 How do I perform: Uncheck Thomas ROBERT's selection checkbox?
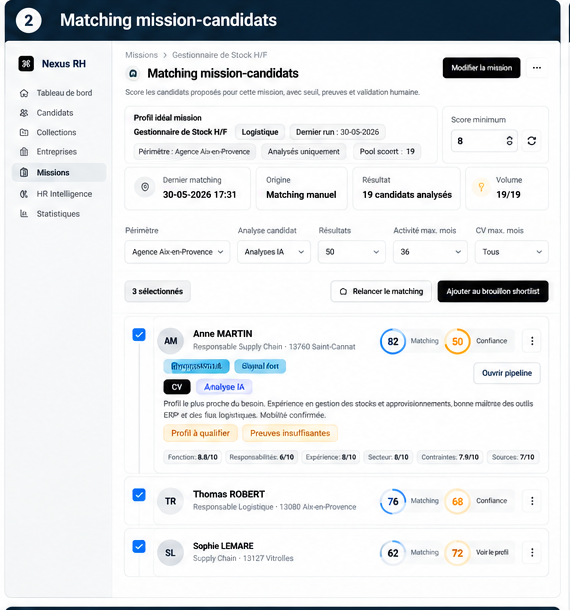139,495
